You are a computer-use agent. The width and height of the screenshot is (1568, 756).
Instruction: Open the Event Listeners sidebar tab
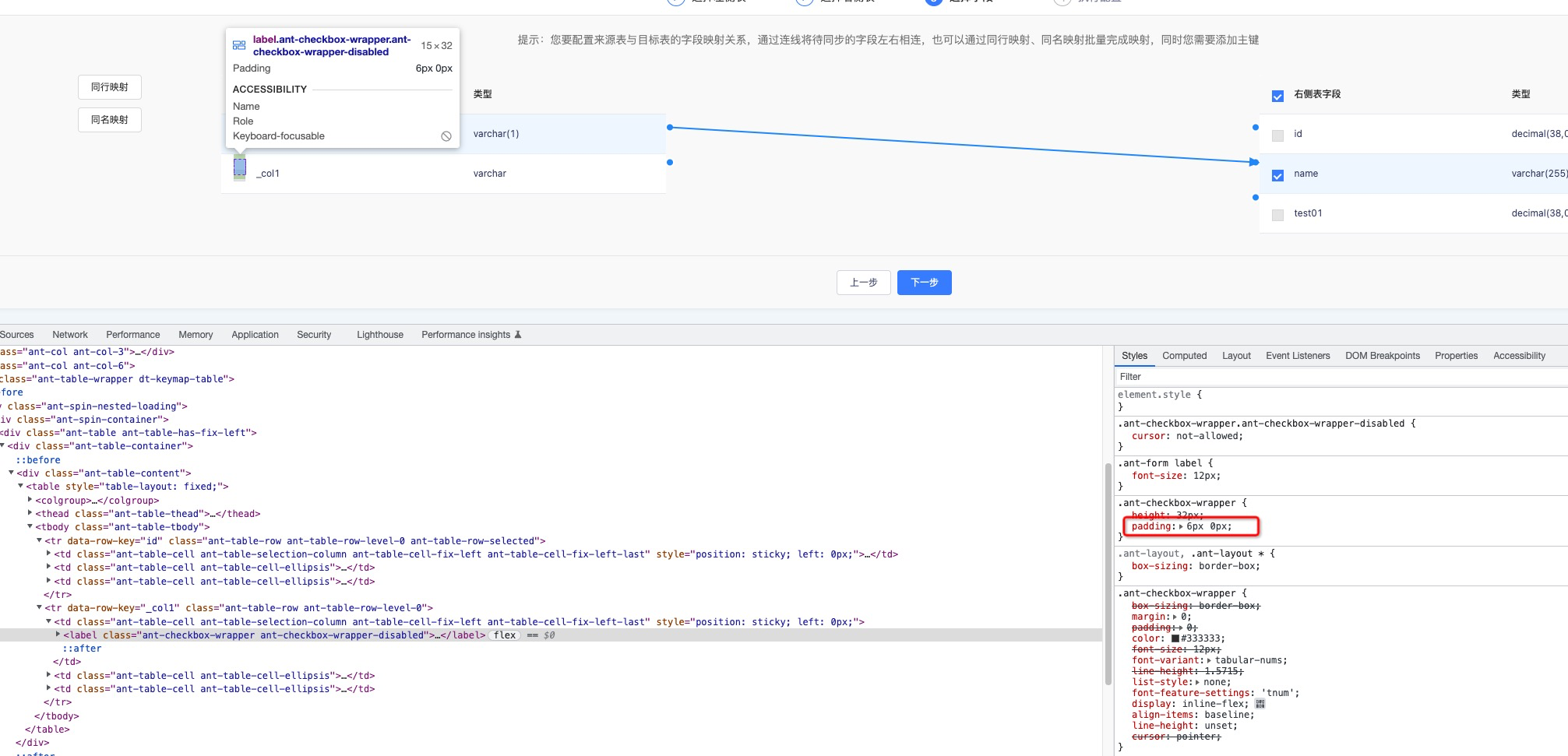pyautogui.click(x=1298, y=356)
